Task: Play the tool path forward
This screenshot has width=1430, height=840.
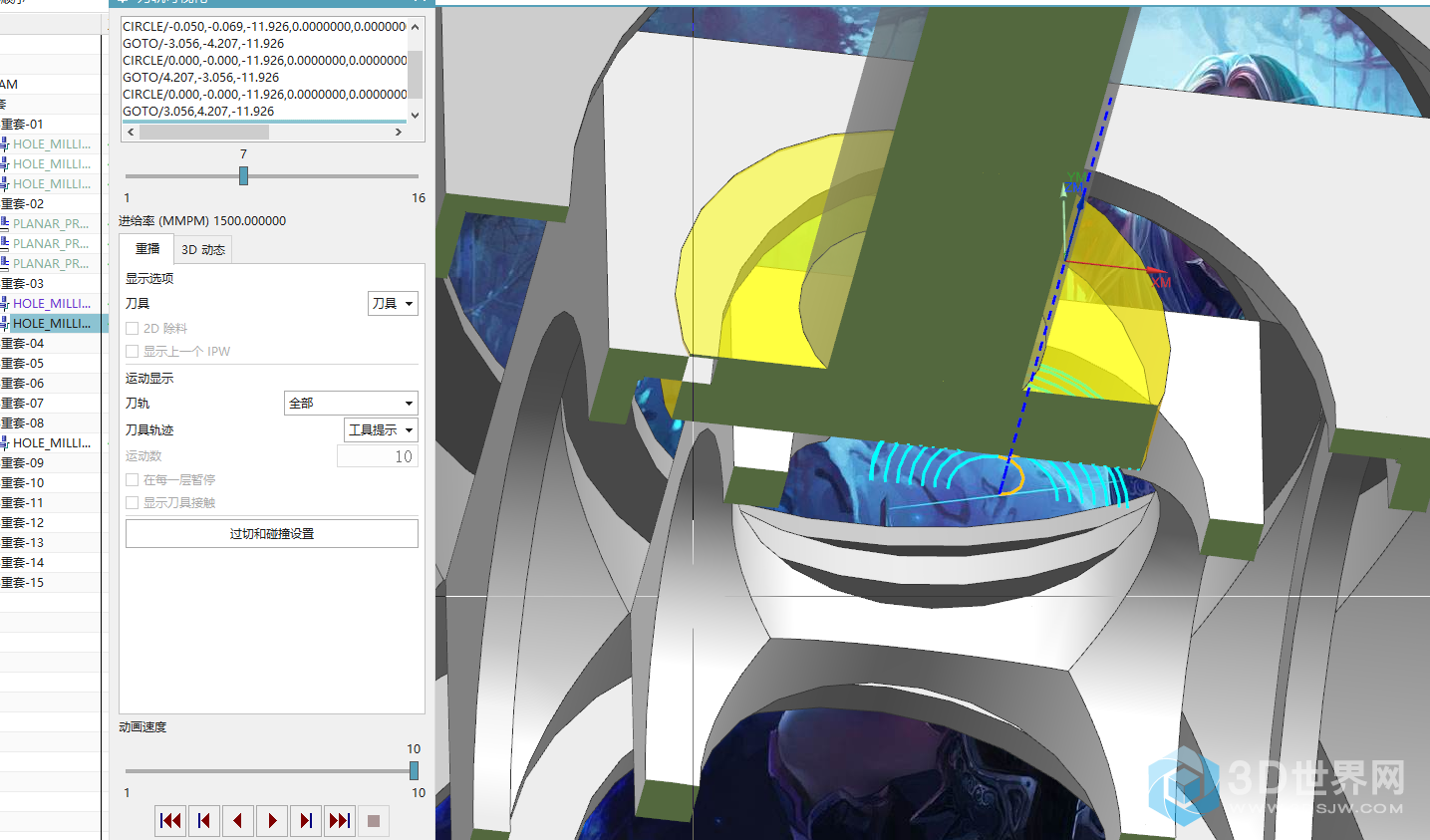Action: point(272,820)
